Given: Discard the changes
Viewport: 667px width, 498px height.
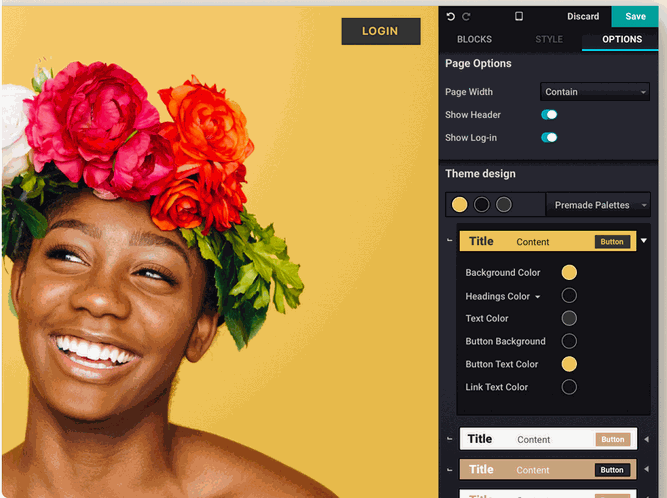Looking at the screenshot, I should coord(583,16).
